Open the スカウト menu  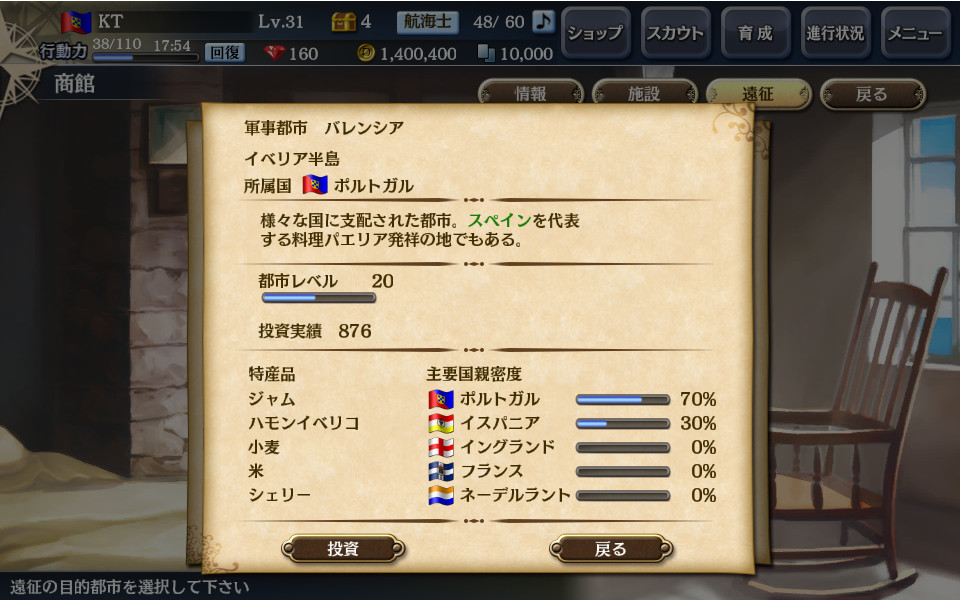(675, 33)
